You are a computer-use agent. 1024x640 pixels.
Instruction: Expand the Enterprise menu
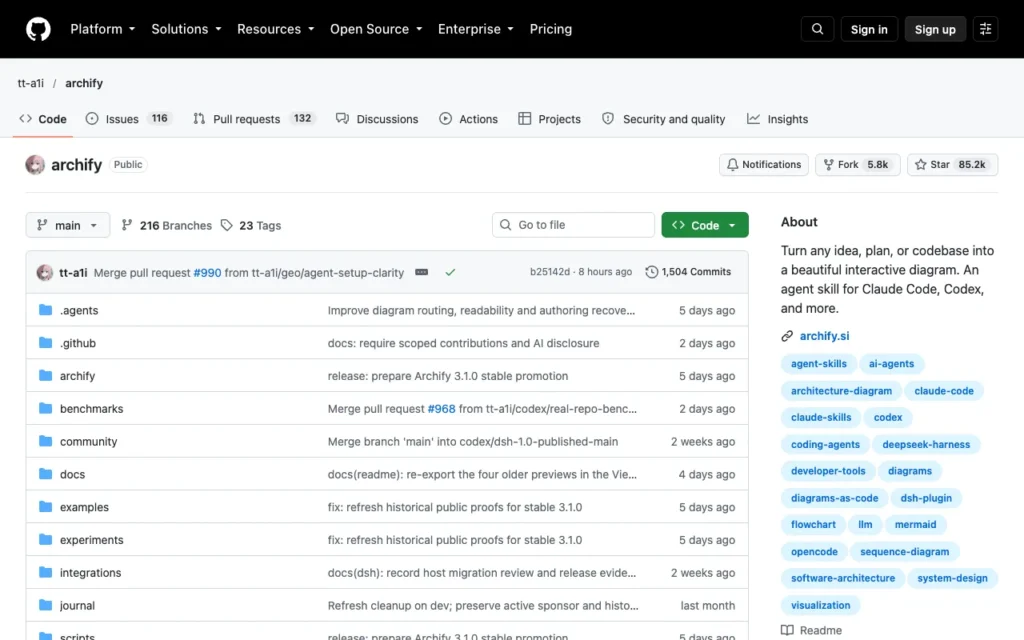click(475, 29)
